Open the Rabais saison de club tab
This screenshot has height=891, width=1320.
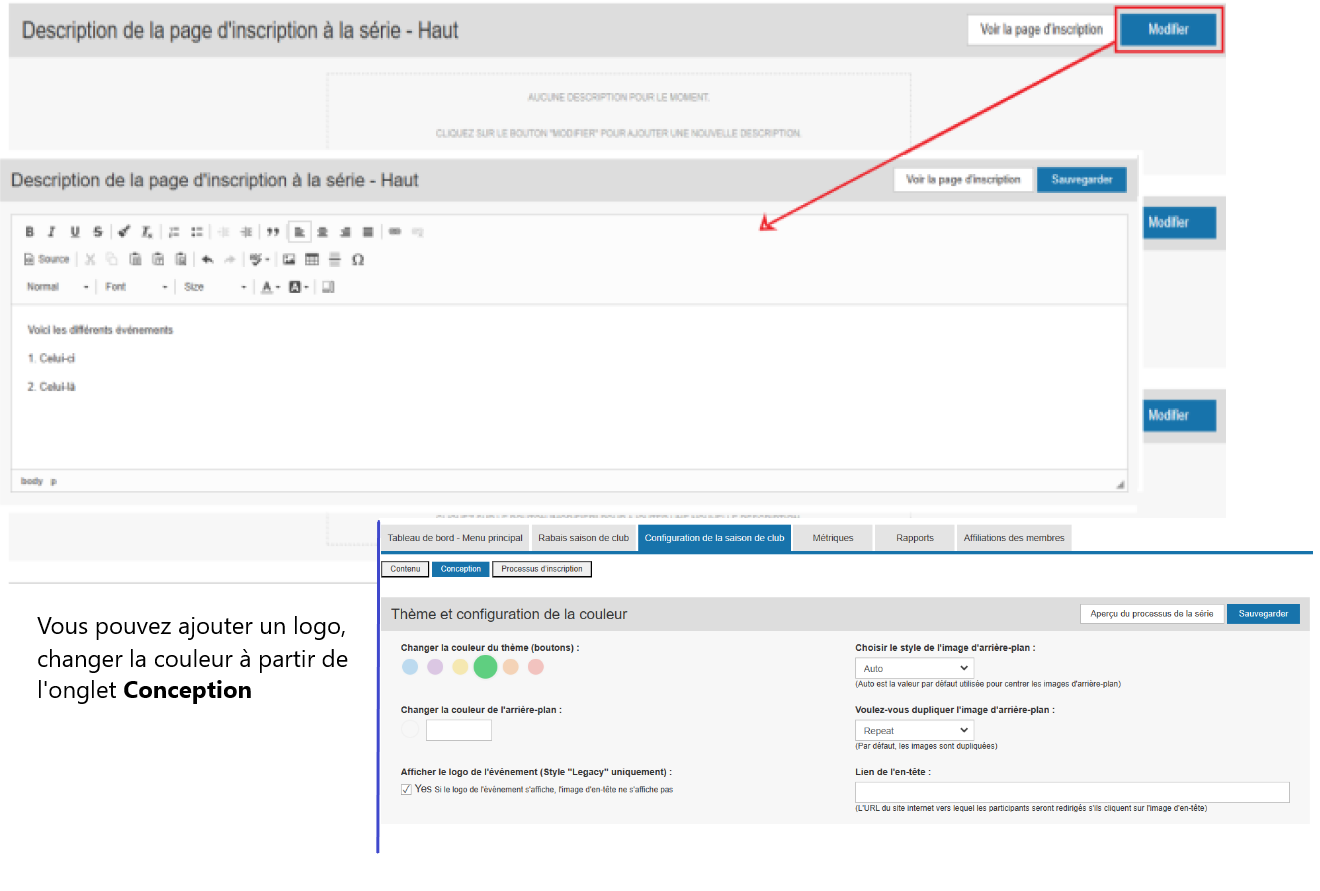(x=583, y=538)
